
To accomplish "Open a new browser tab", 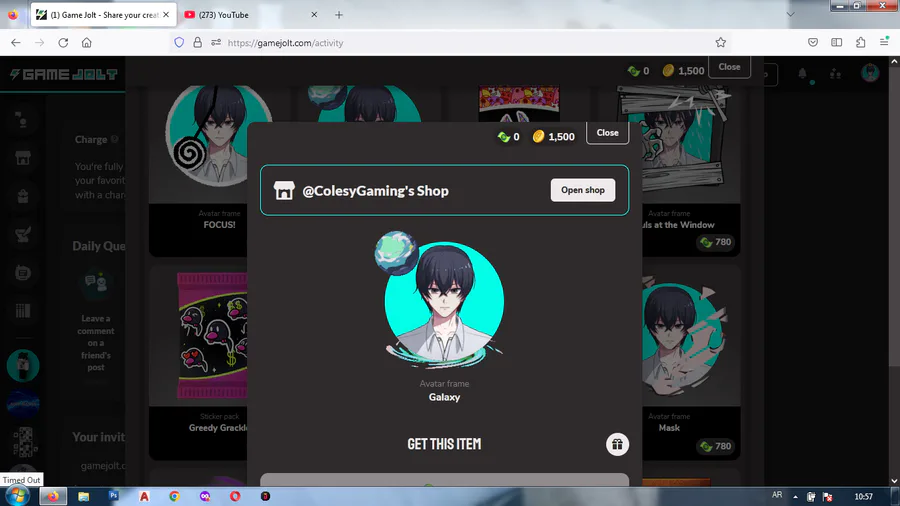I will click(x=339, y=15).
